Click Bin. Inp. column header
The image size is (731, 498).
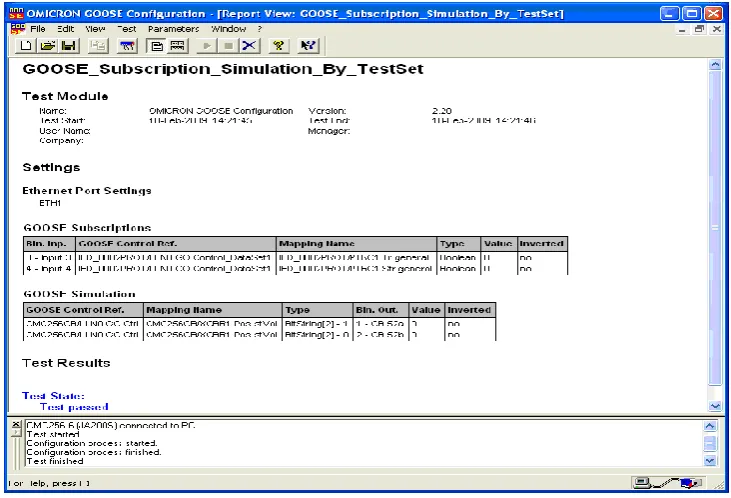point(49,243)
